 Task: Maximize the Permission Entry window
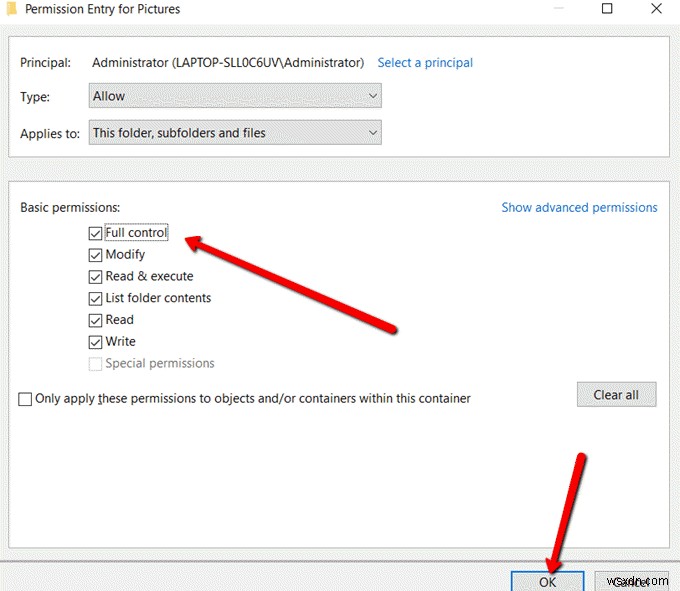(607, 8)
